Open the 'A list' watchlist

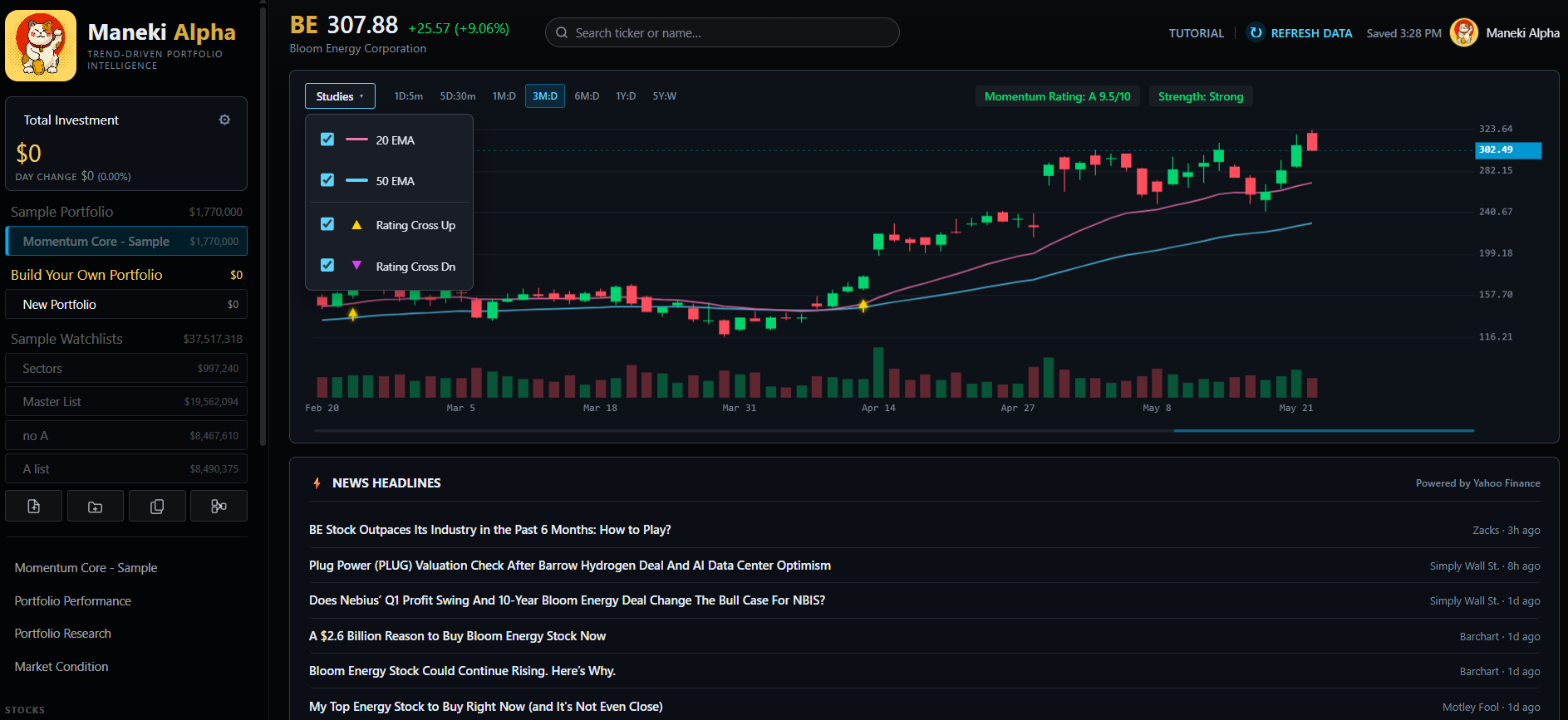pyautogui.click(x=126, y=469)
